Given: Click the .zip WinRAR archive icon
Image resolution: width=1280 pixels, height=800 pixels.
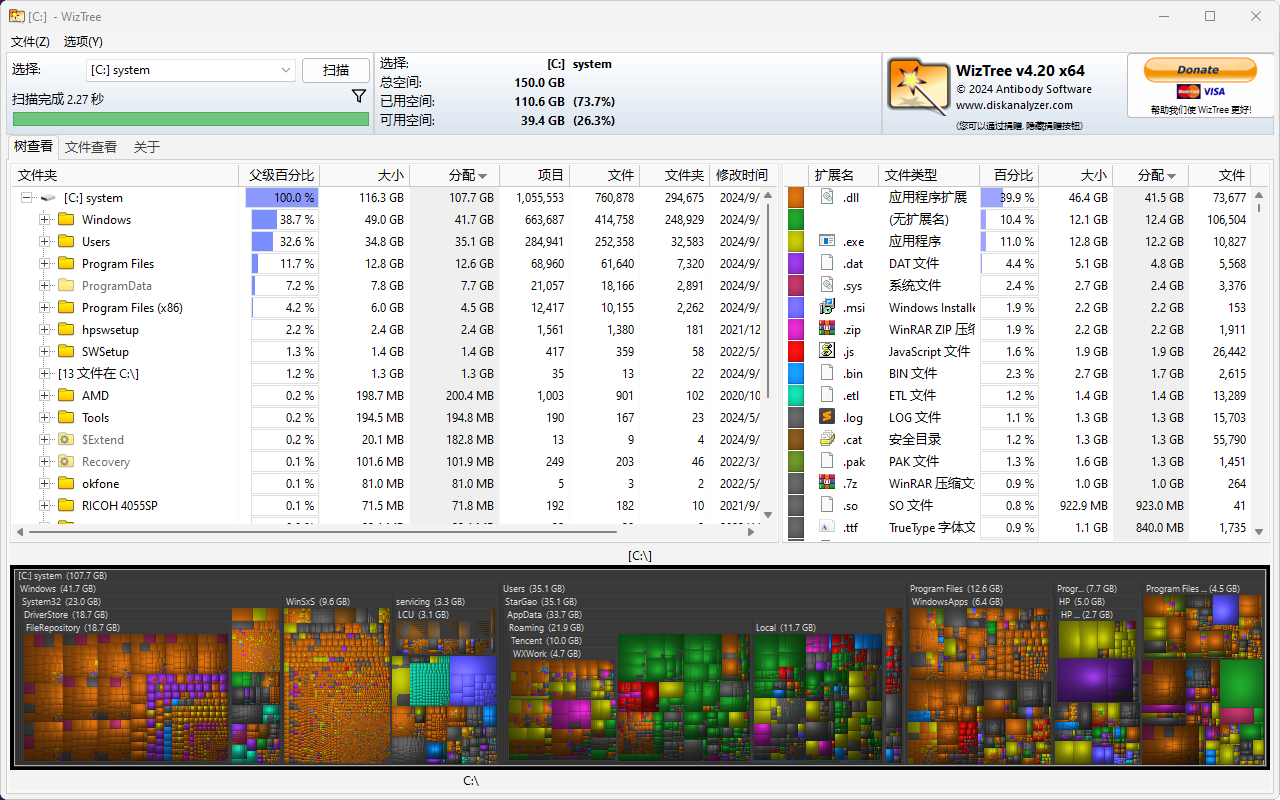Looking at the screenshot, I should pos(827,330).
